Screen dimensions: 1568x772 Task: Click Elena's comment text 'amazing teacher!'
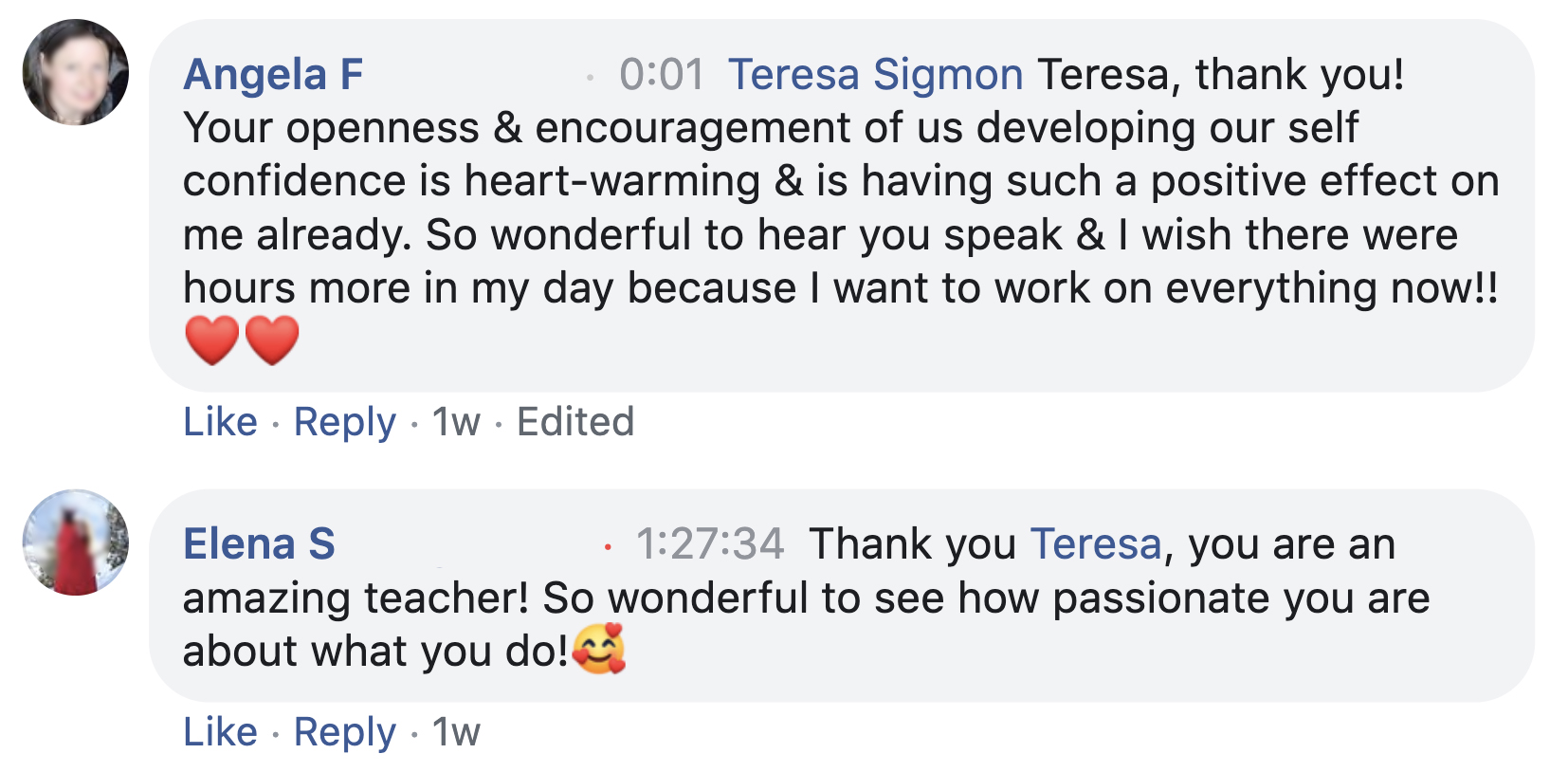[356, 597]
